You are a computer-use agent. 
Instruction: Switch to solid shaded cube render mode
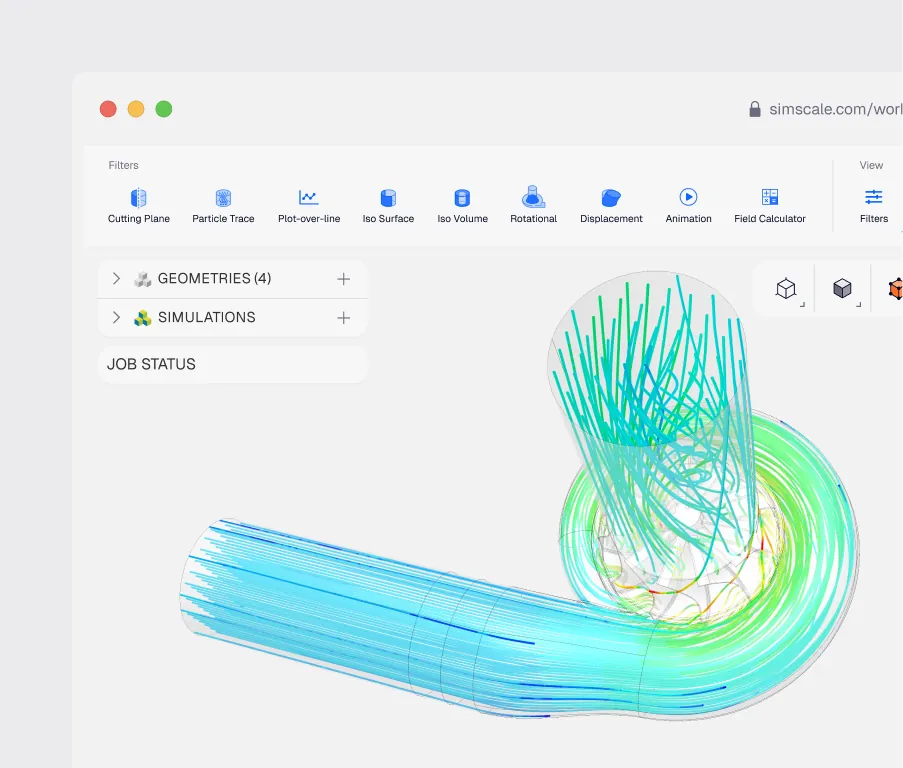coord(842,288)
